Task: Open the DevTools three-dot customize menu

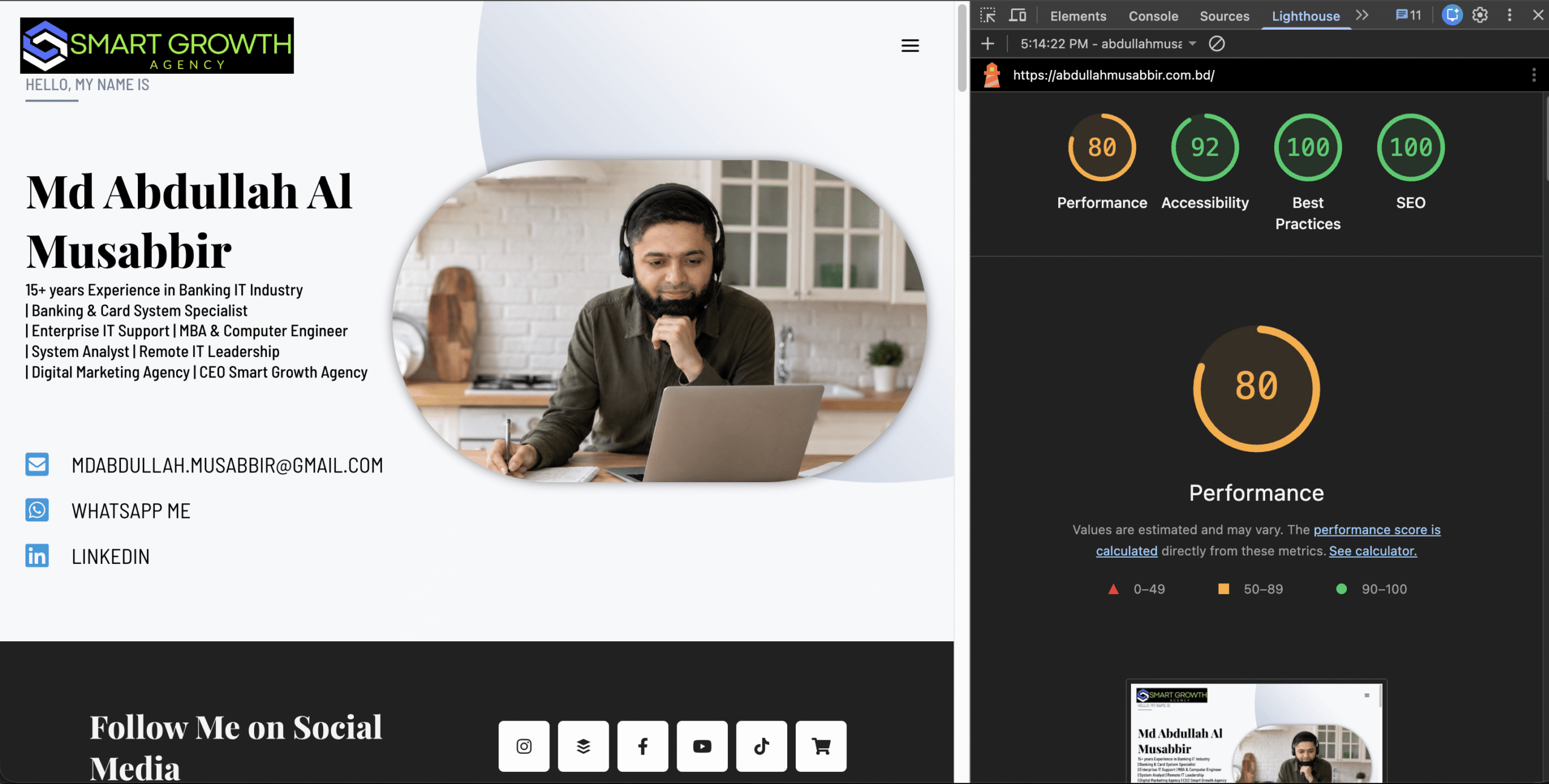Action: tap(1510, 15)
